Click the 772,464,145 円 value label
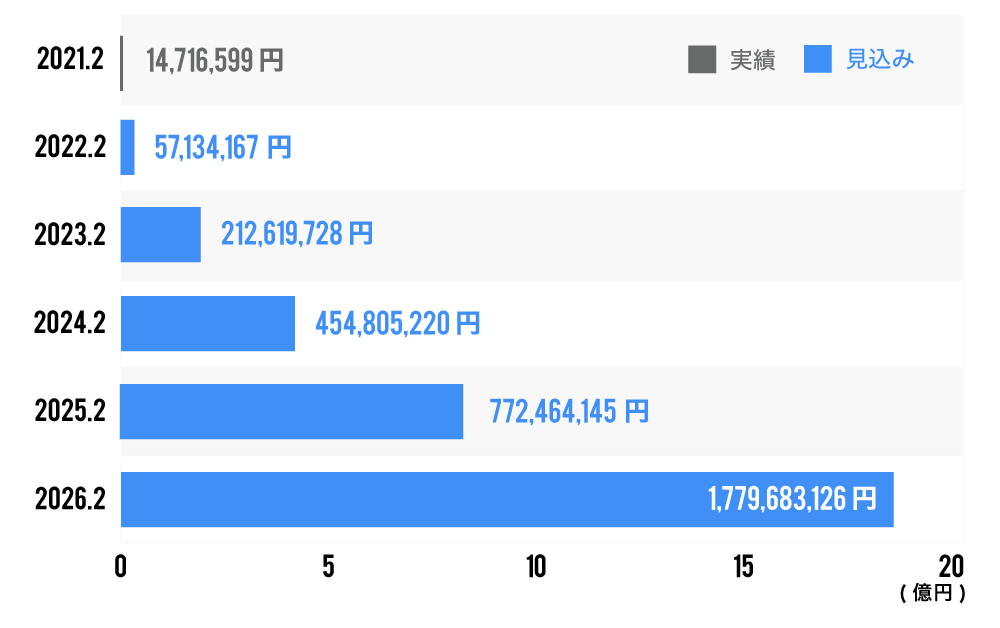 pyautogui.click(x=568, y=411)
